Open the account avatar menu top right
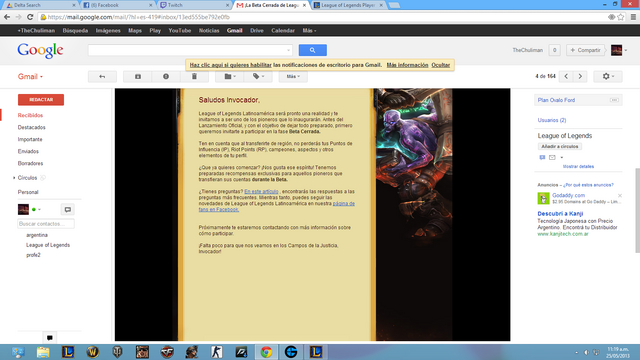Image resolution: width=640 pixels, height=360 pixels. coord(619,50)
